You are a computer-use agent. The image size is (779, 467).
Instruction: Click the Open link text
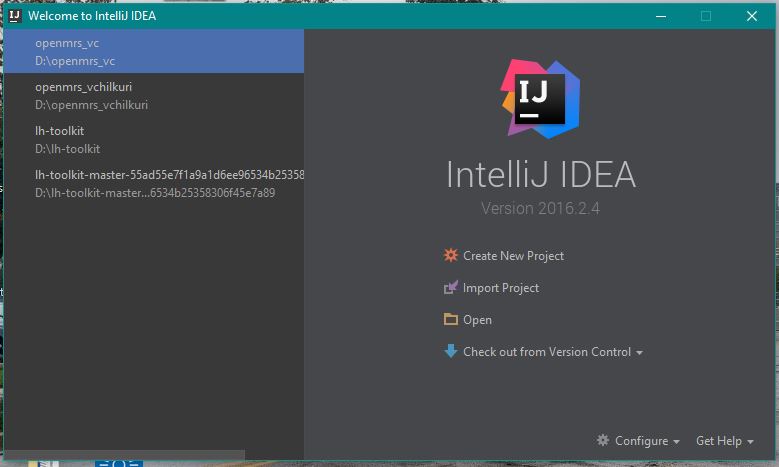tap(477, 320)
